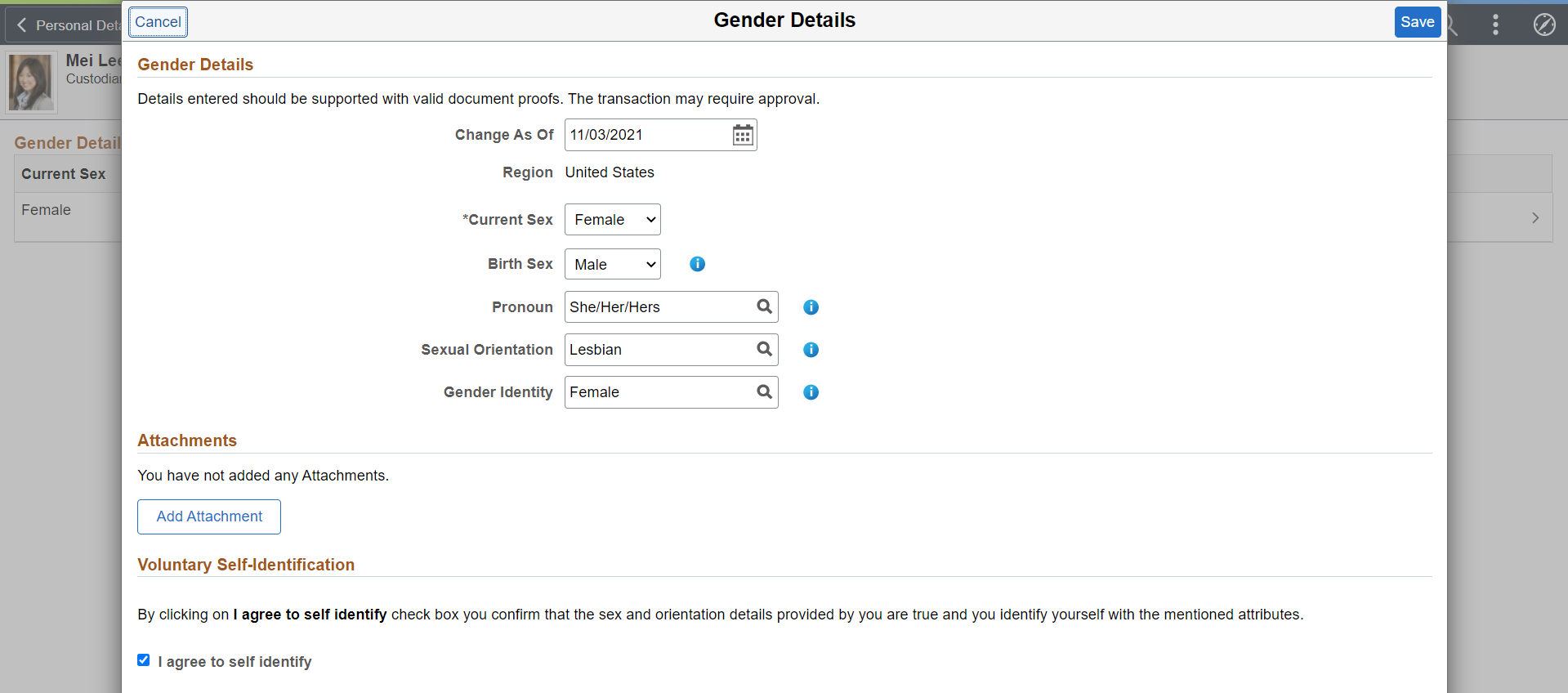Show Sexual Orientation info tooltip icon

pos(811,350)
